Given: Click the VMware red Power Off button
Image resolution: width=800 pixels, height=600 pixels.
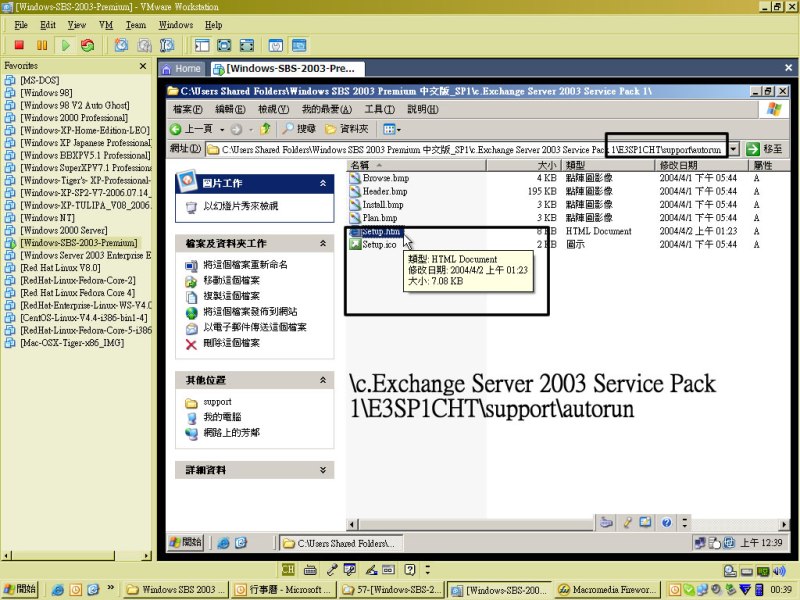Looking at the screenshot, I should (x=19, y=45).
